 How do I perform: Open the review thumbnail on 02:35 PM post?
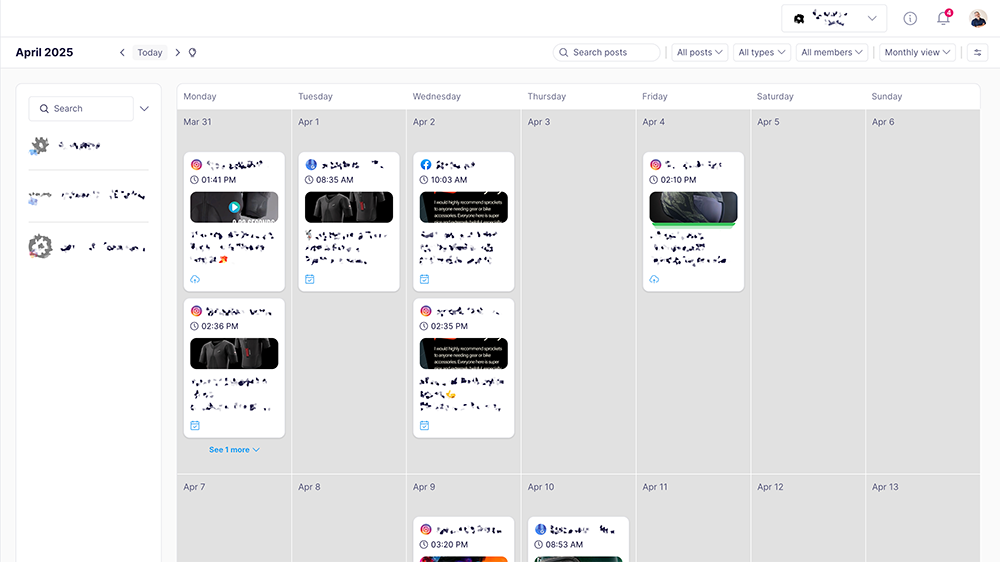click(x=464, y=353)
